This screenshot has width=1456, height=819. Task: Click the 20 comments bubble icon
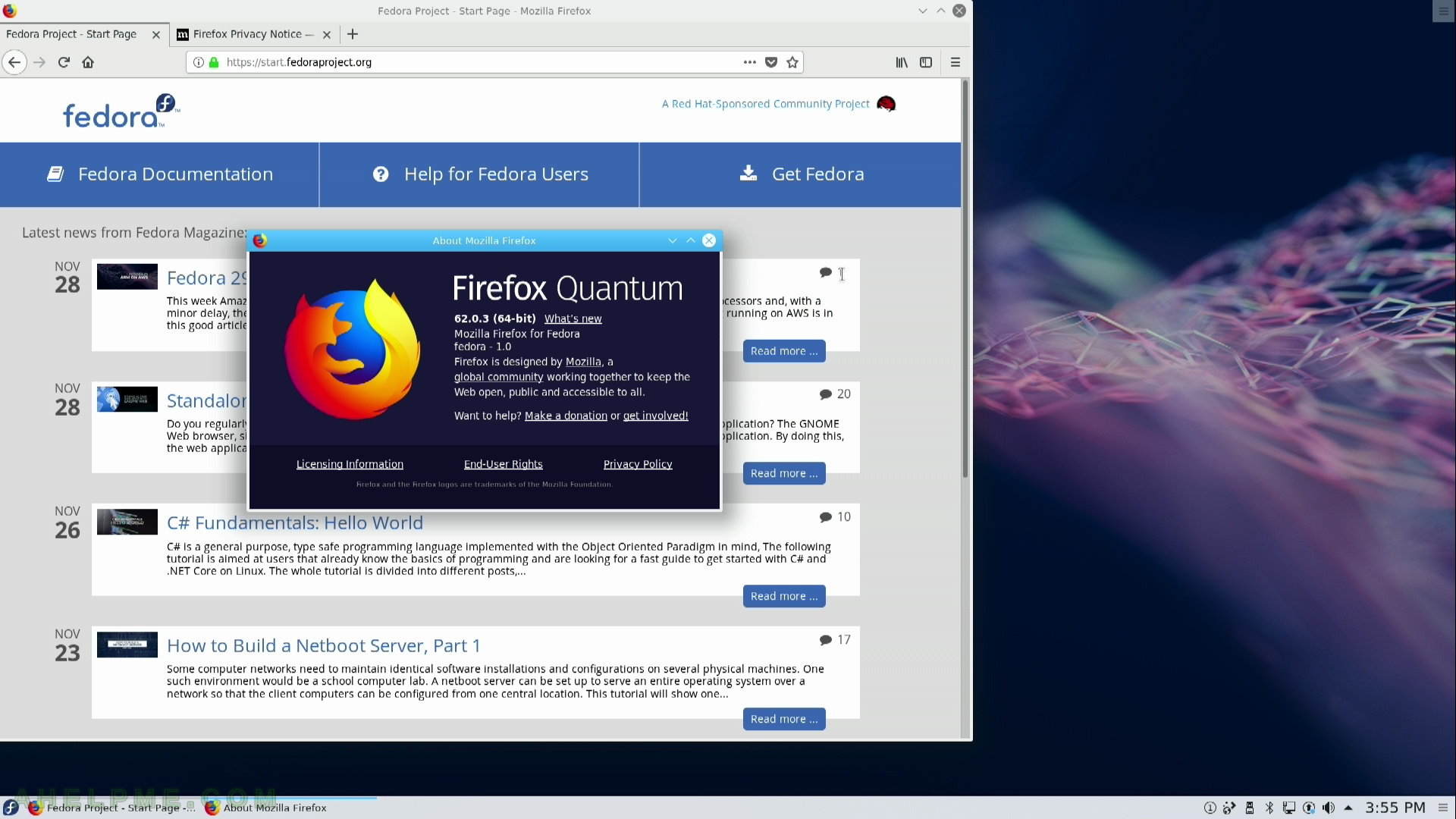tap(826, 394)
